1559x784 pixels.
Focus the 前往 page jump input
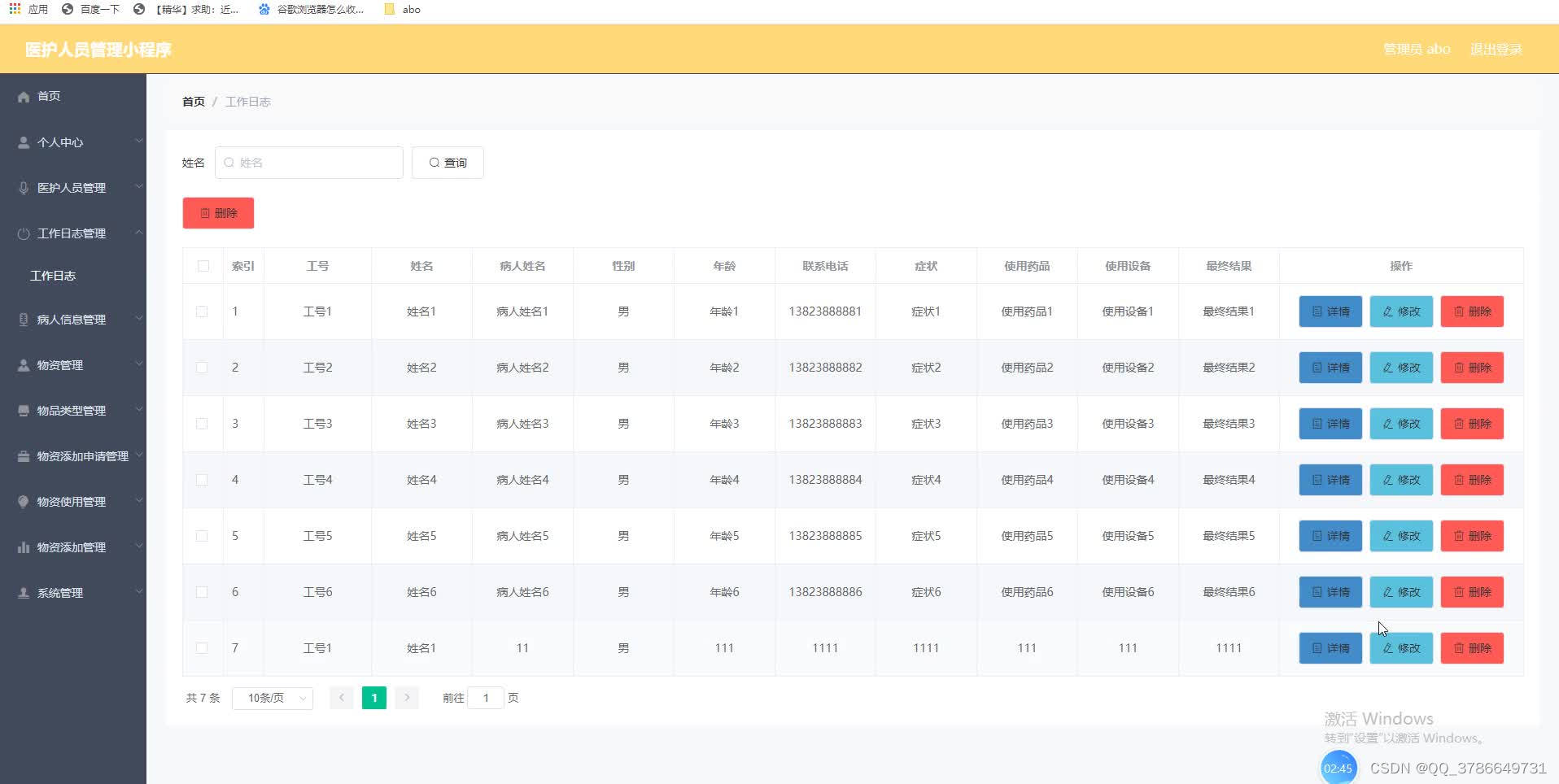click(x=486, y=698)
